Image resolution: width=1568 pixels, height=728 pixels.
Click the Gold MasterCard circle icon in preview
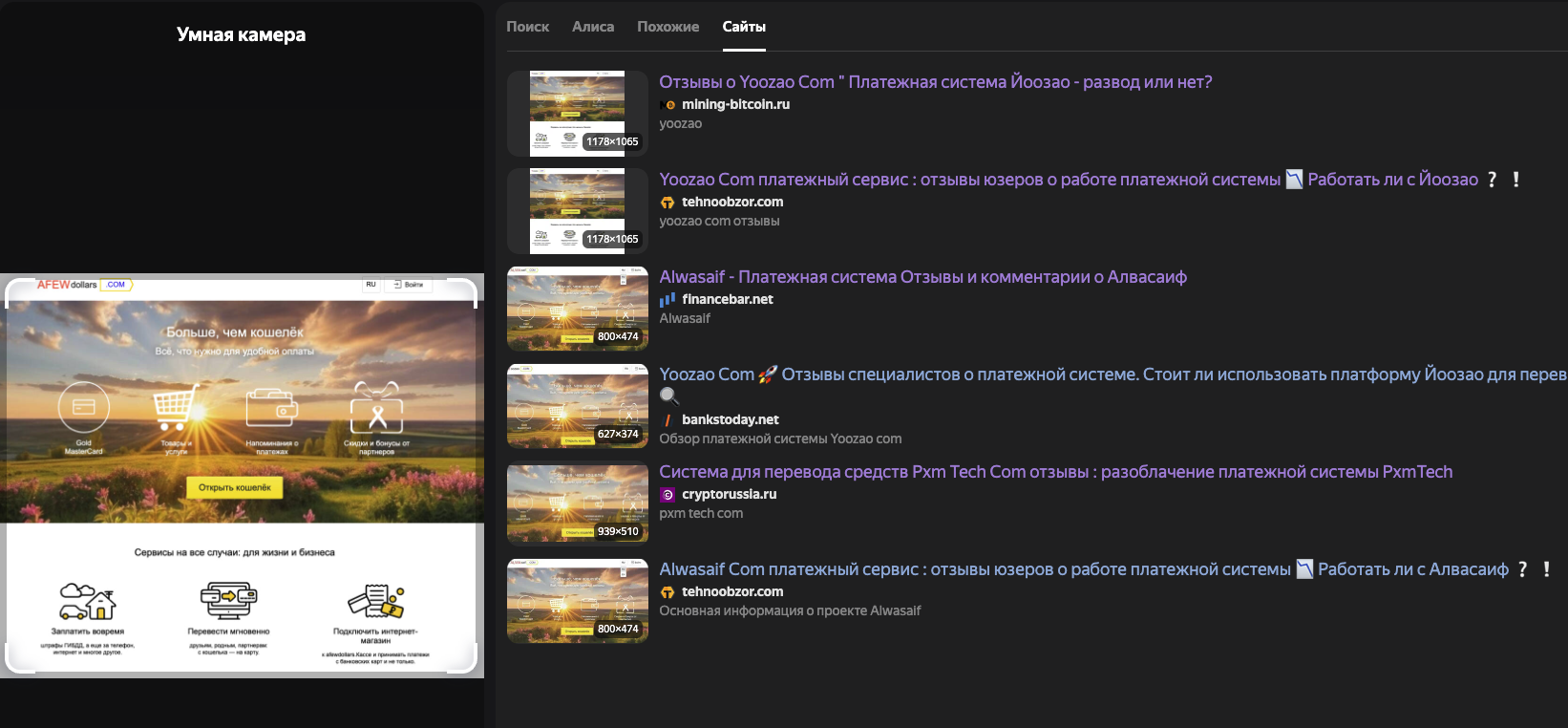(84, 408)
